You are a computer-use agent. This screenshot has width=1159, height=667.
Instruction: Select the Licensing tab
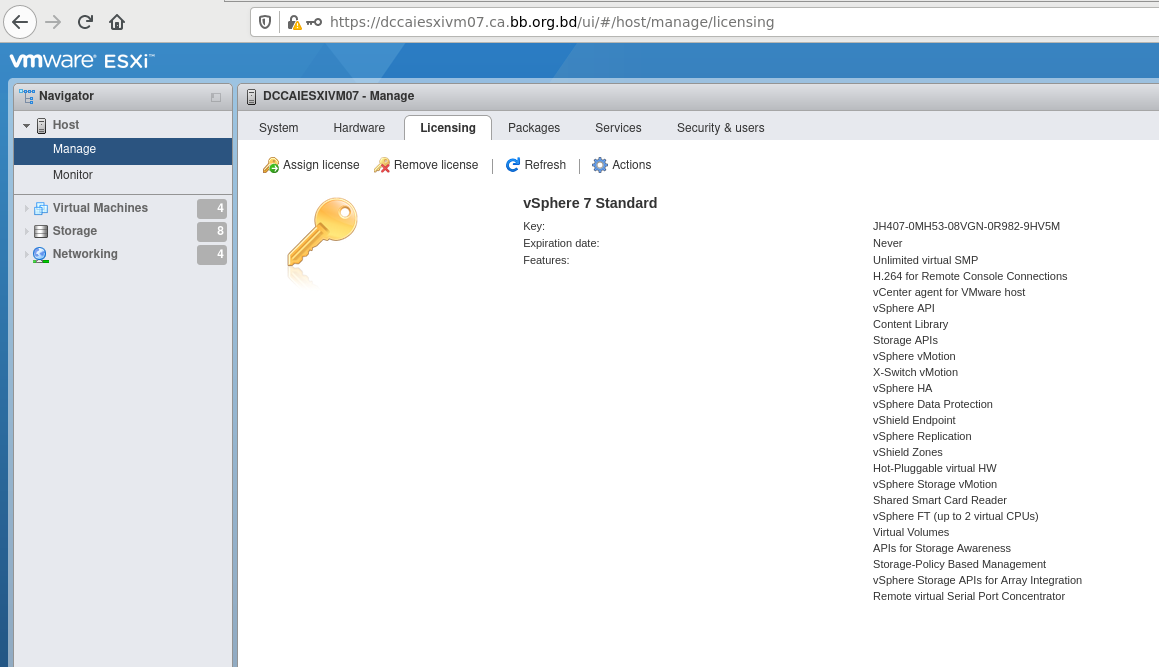click(x=448, y=128)
